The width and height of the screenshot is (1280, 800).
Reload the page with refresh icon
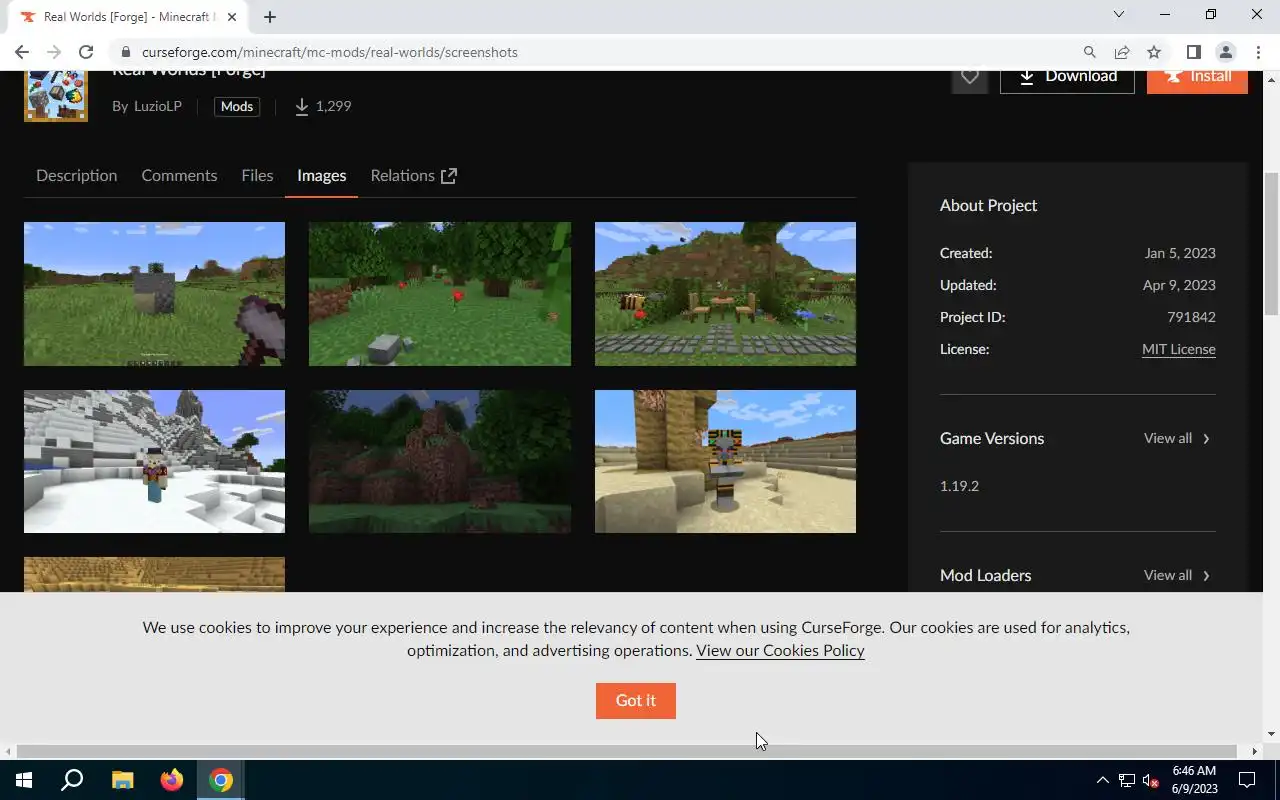[86, 52]
